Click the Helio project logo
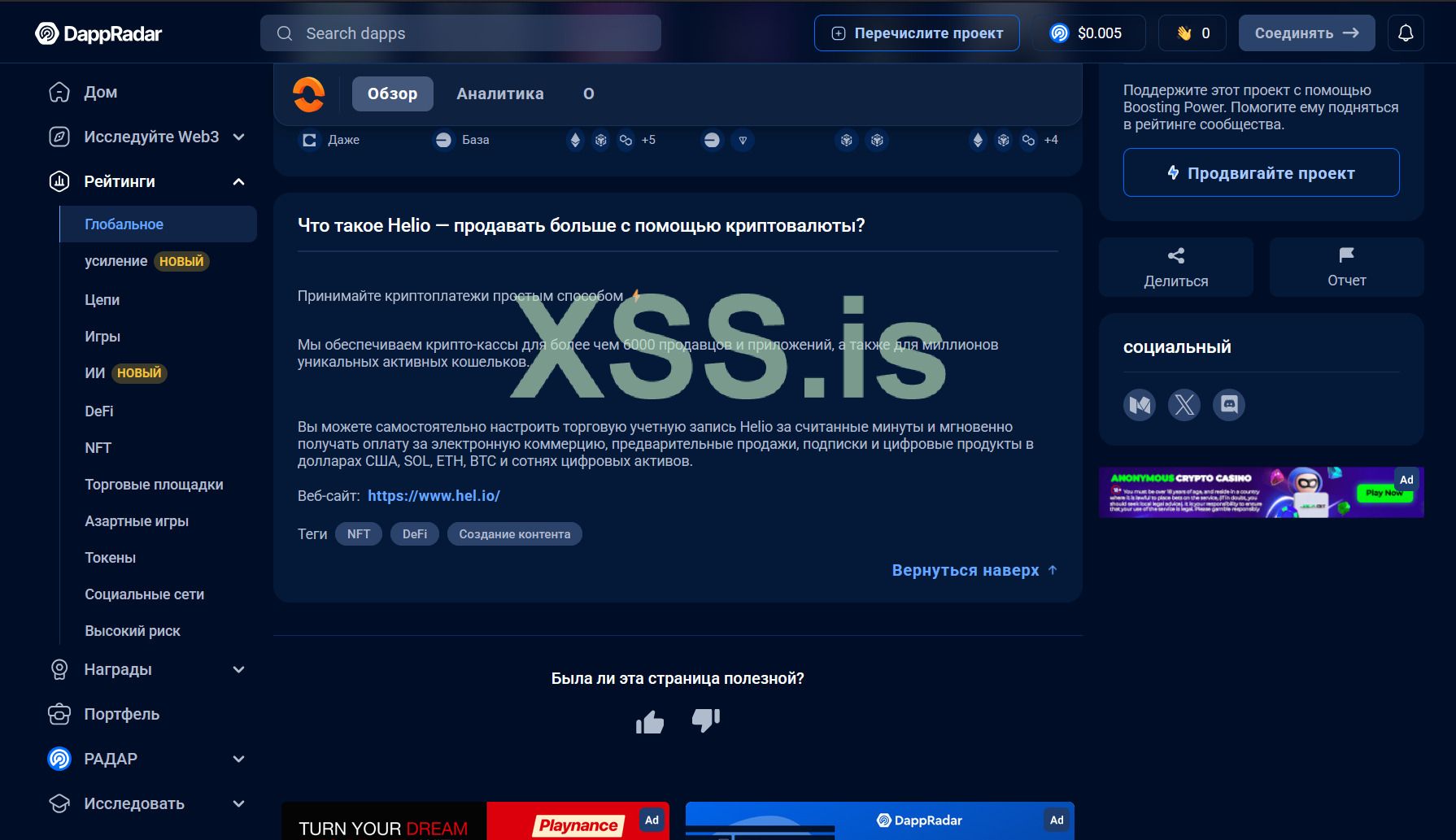 pos(309,94)
